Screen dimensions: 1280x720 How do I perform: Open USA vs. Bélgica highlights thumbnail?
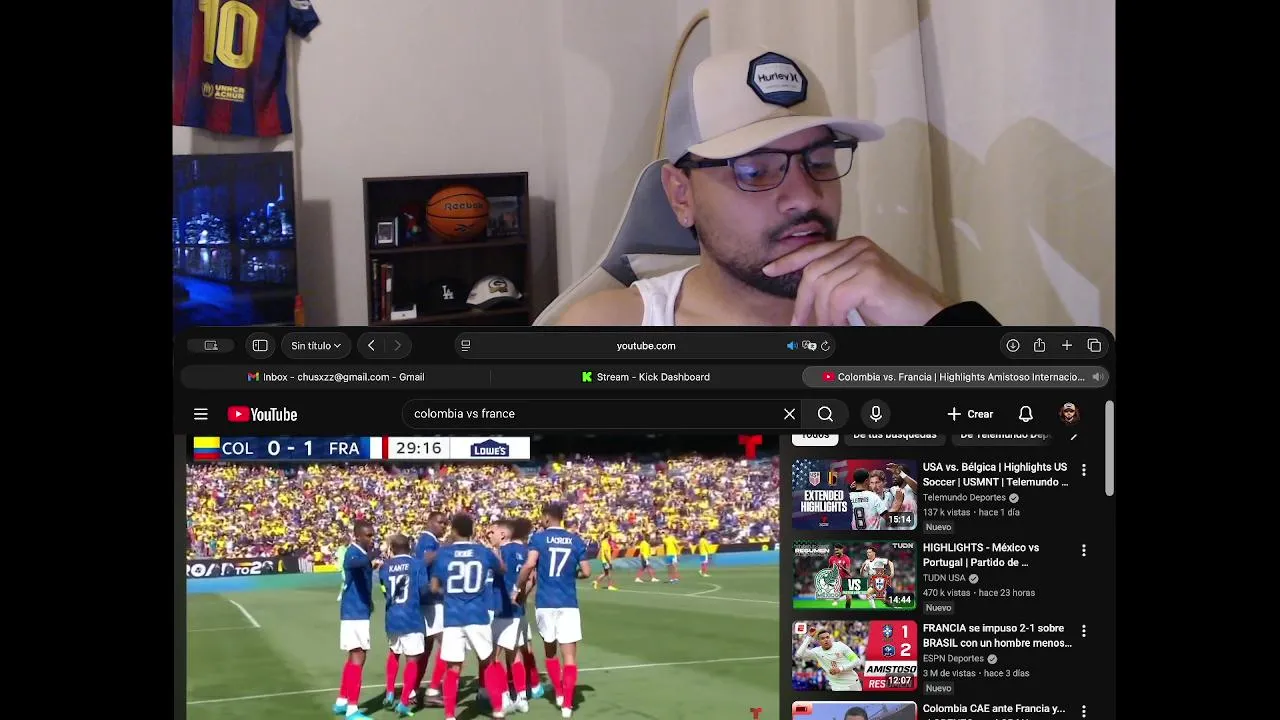854,494
